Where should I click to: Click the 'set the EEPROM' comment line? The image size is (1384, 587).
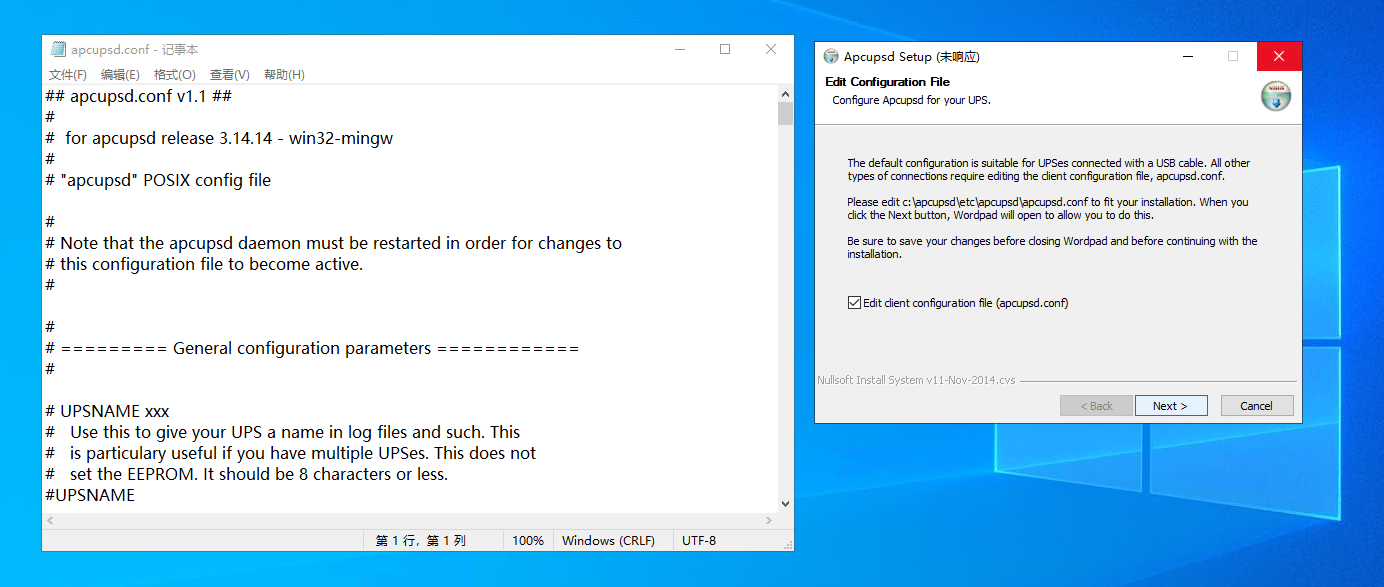247,474
